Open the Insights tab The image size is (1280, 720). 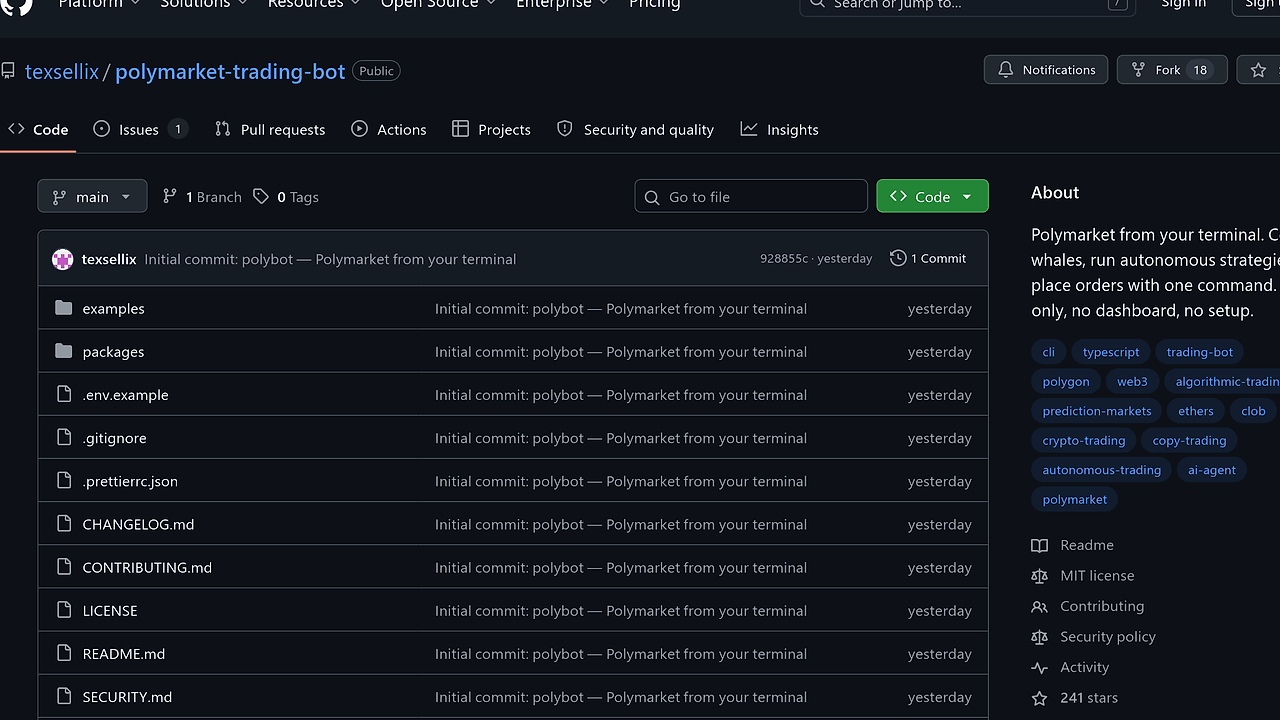click(x=779, y=129)
